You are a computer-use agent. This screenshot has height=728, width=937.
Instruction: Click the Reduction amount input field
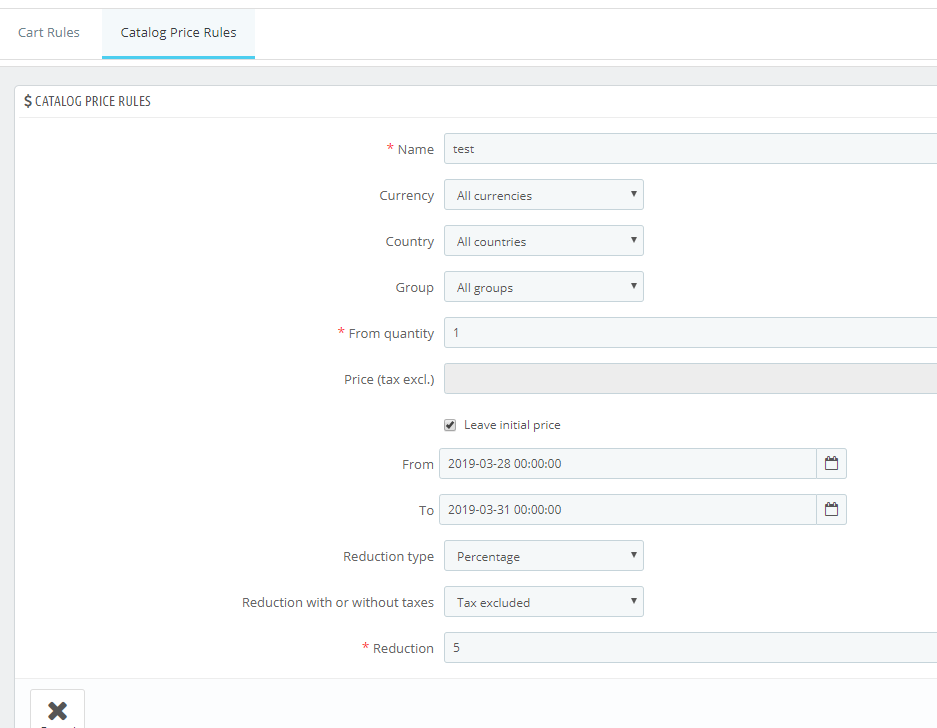coord(690,648)
